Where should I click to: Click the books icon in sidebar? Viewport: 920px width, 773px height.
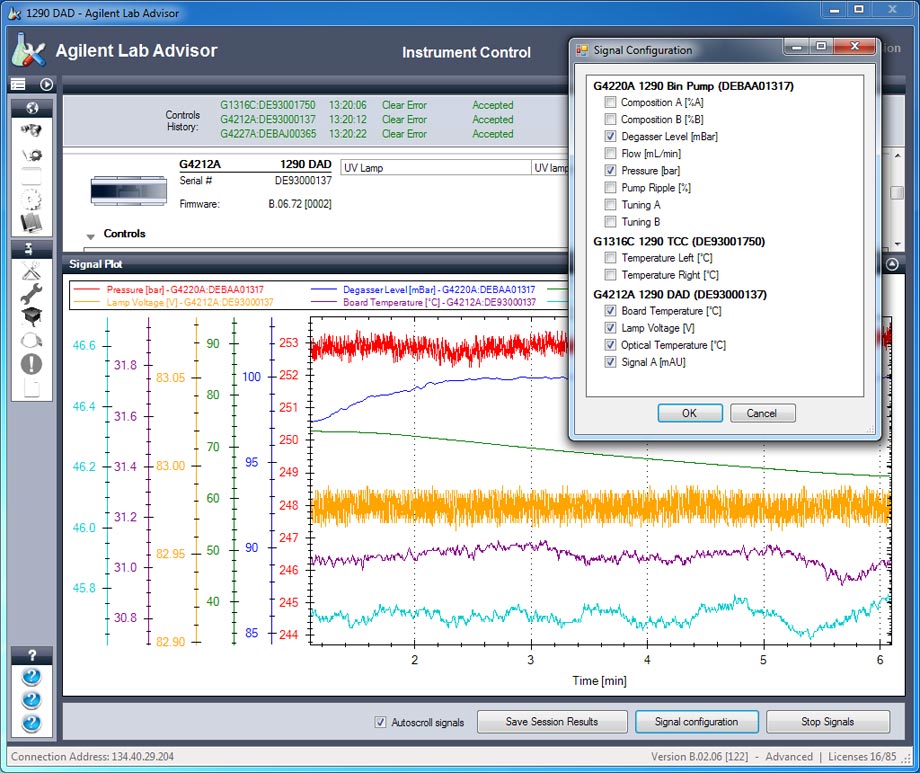[x=31, y=222]
